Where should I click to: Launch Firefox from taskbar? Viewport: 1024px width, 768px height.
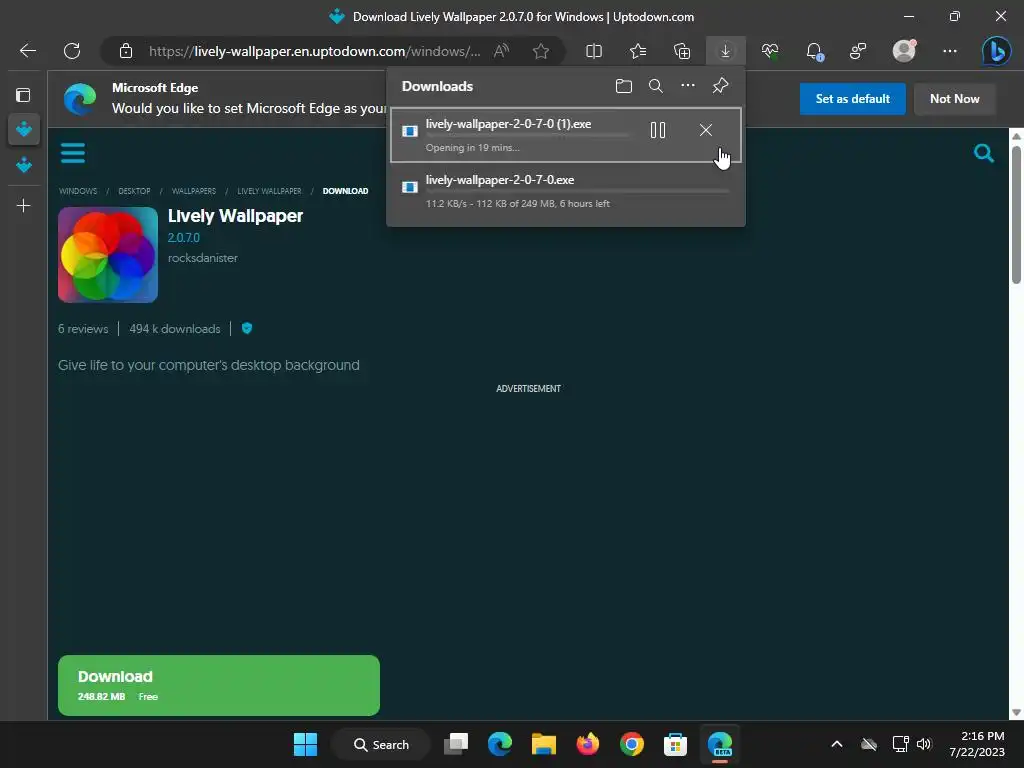pyautogui.click(x=588, y=744)
